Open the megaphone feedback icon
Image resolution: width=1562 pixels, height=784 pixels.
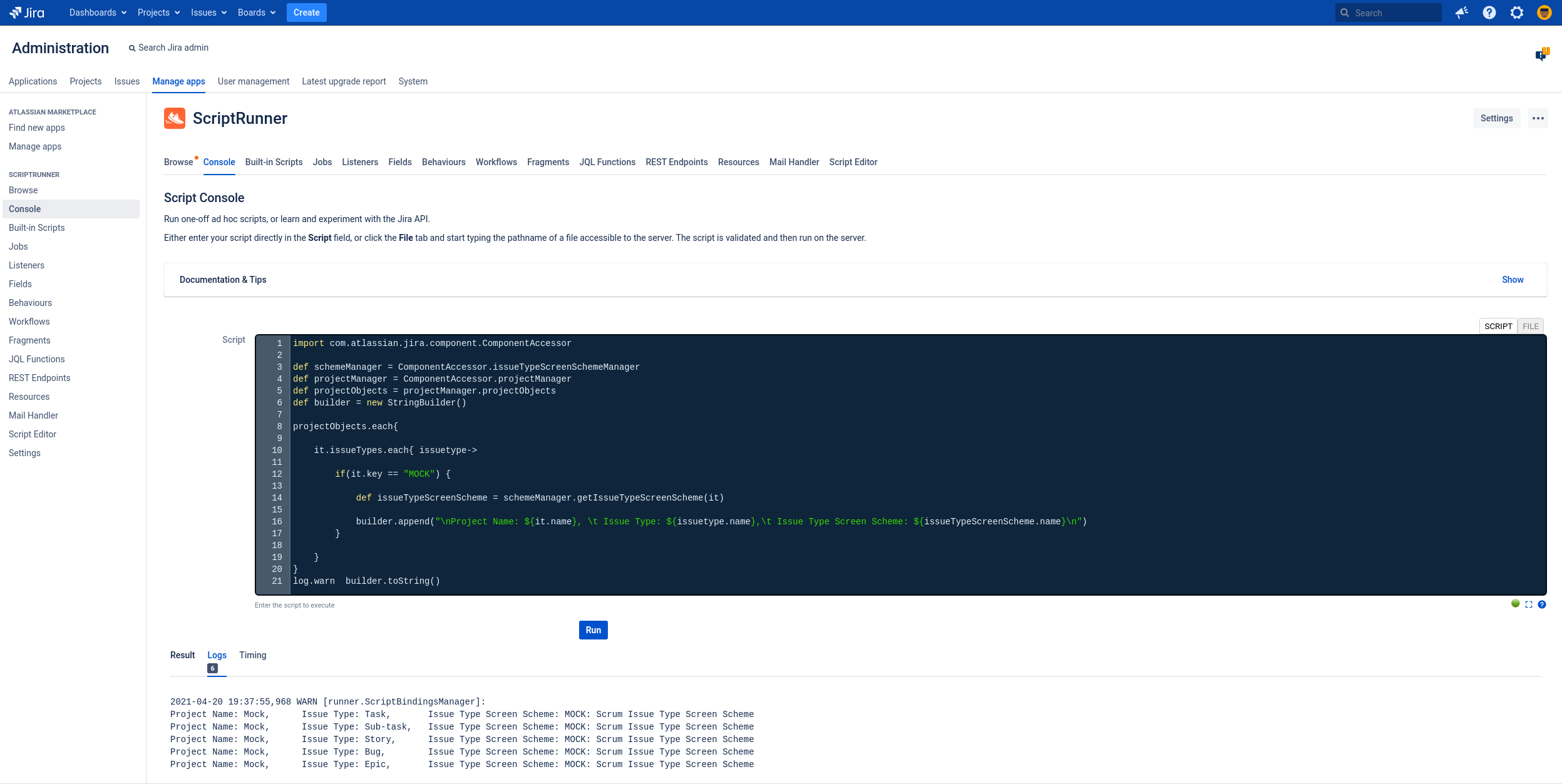[1461, 13]
